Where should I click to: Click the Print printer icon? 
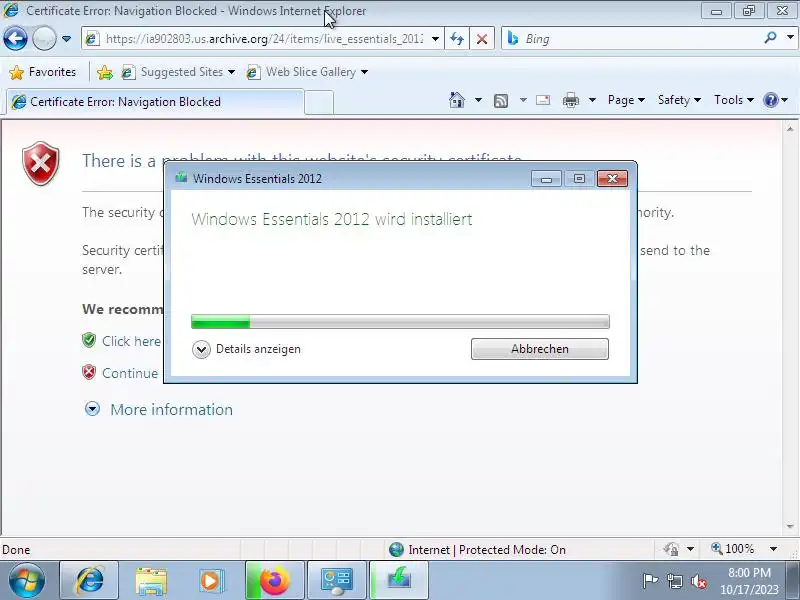click(x=570, y=101)
